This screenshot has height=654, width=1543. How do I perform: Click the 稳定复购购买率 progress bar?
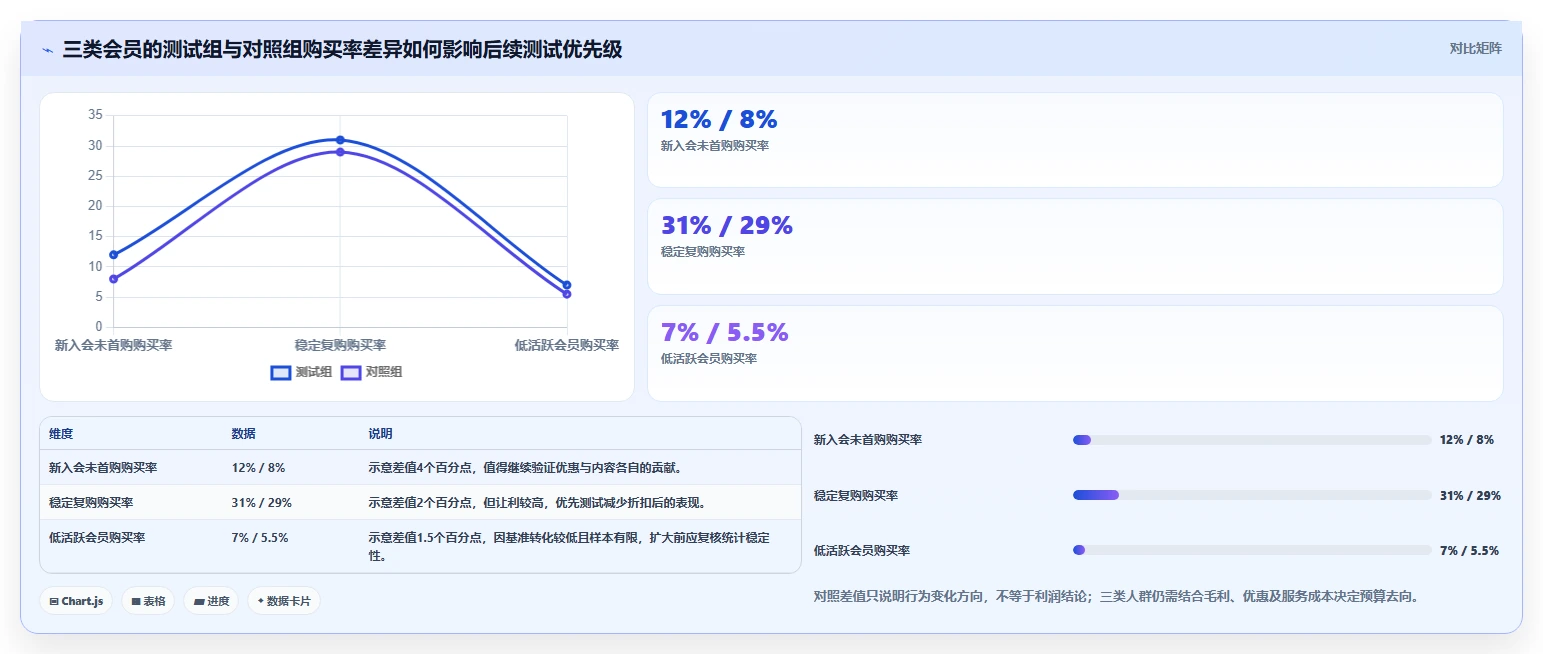[1252, 495]
